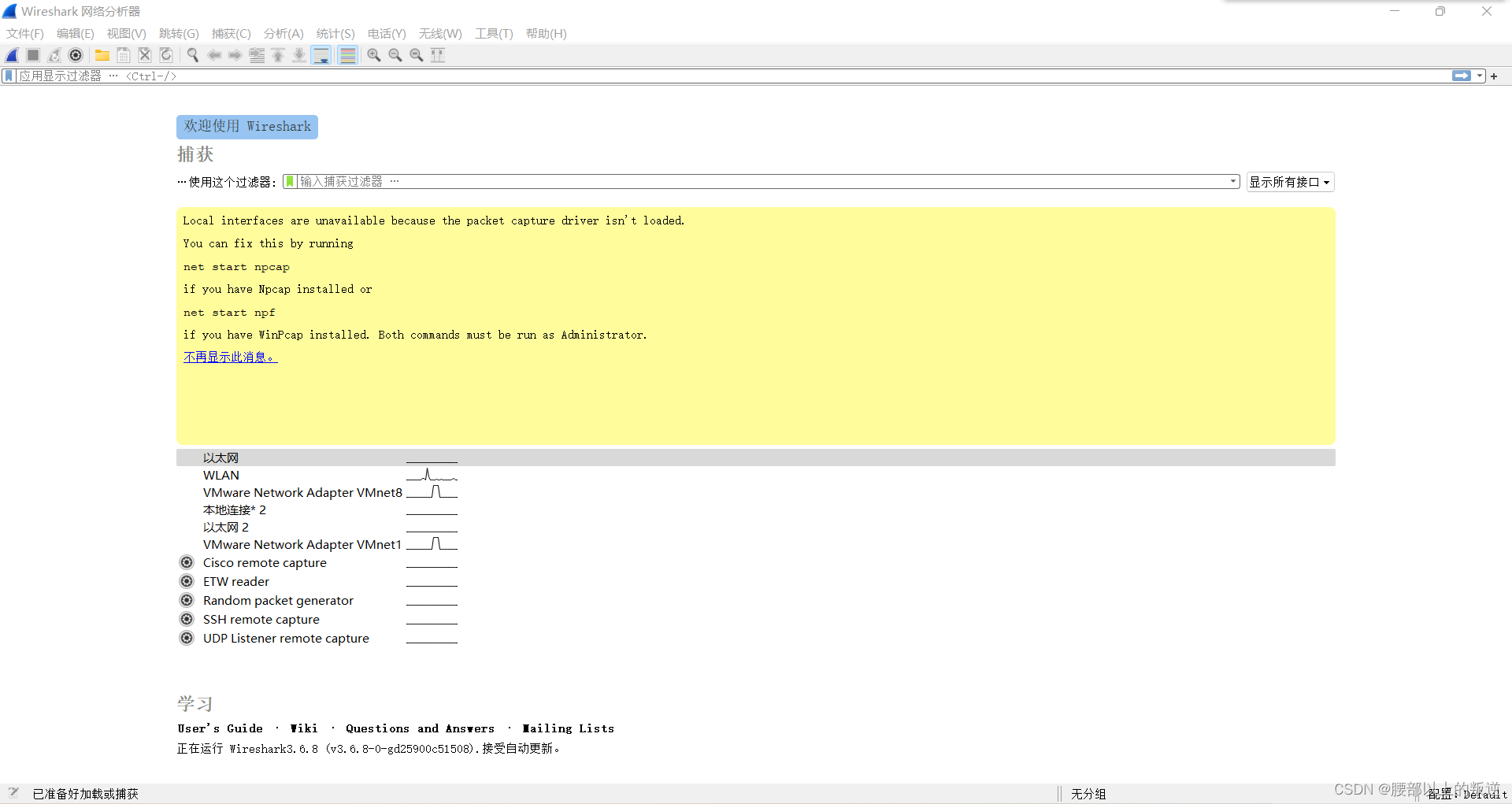Image resolution: width=1512 pixels, height=804 pixels.
Task: Click go to last packet icon
Action: point(299,55)
